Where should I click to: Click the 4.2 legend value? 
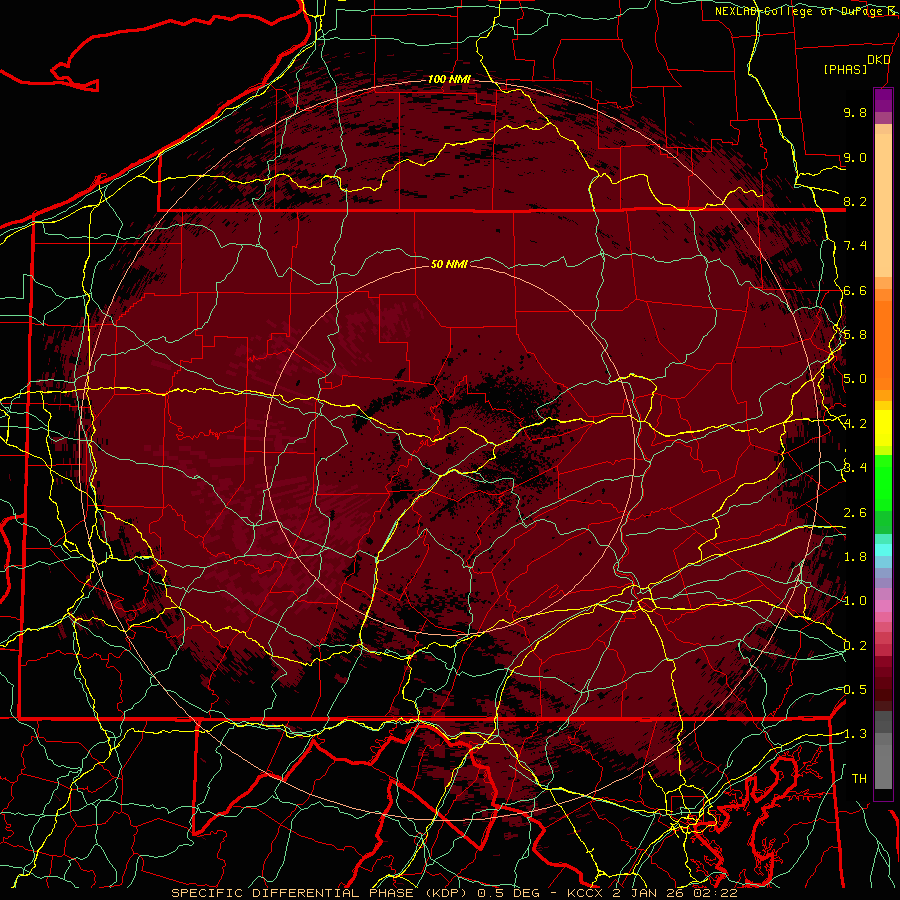[x=855, y=424]
